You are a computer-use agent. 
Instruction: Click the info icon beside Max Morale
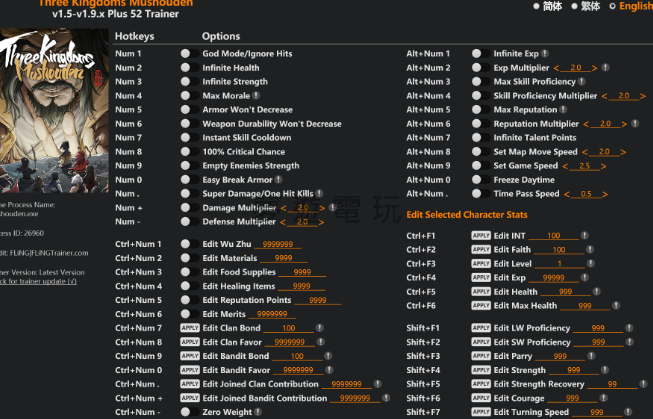point(256,95)
